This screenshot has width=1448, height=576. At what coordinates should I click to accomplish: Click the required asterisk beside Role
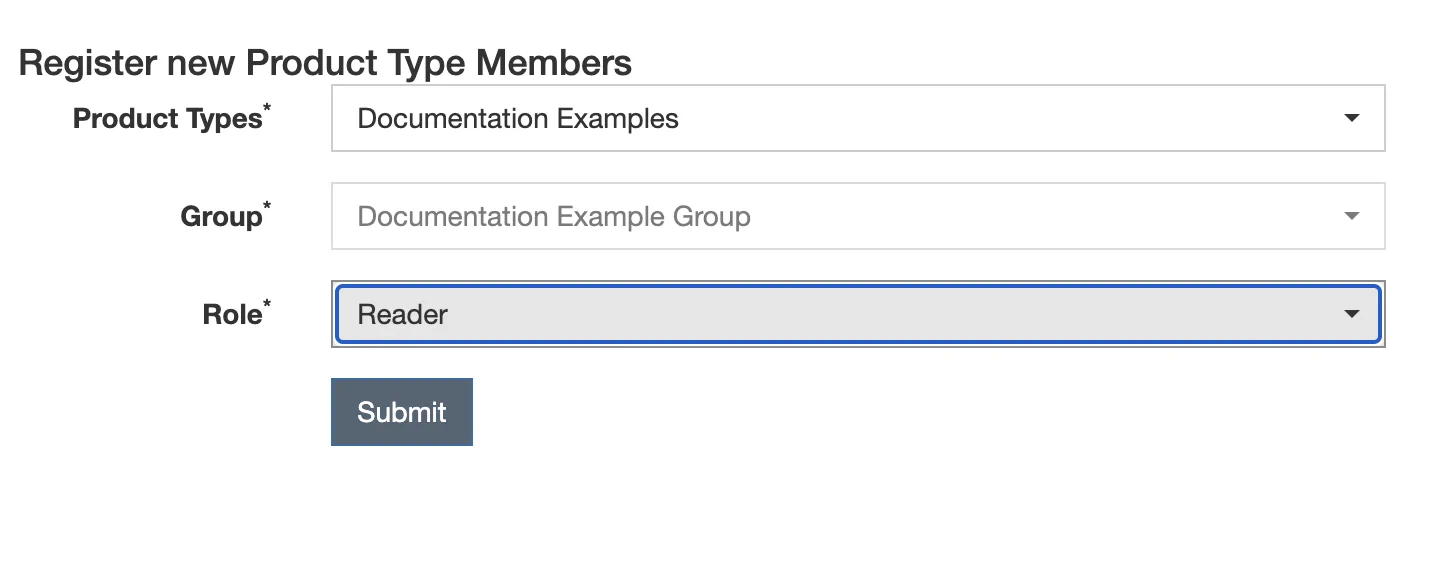pos(267,305)
